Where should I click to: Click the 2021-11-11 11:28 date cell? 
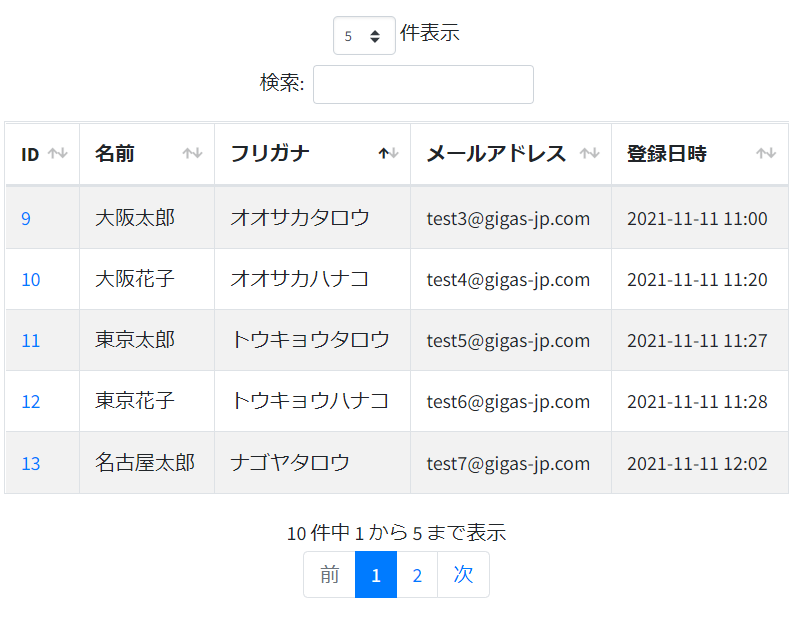tap(700, 402)
